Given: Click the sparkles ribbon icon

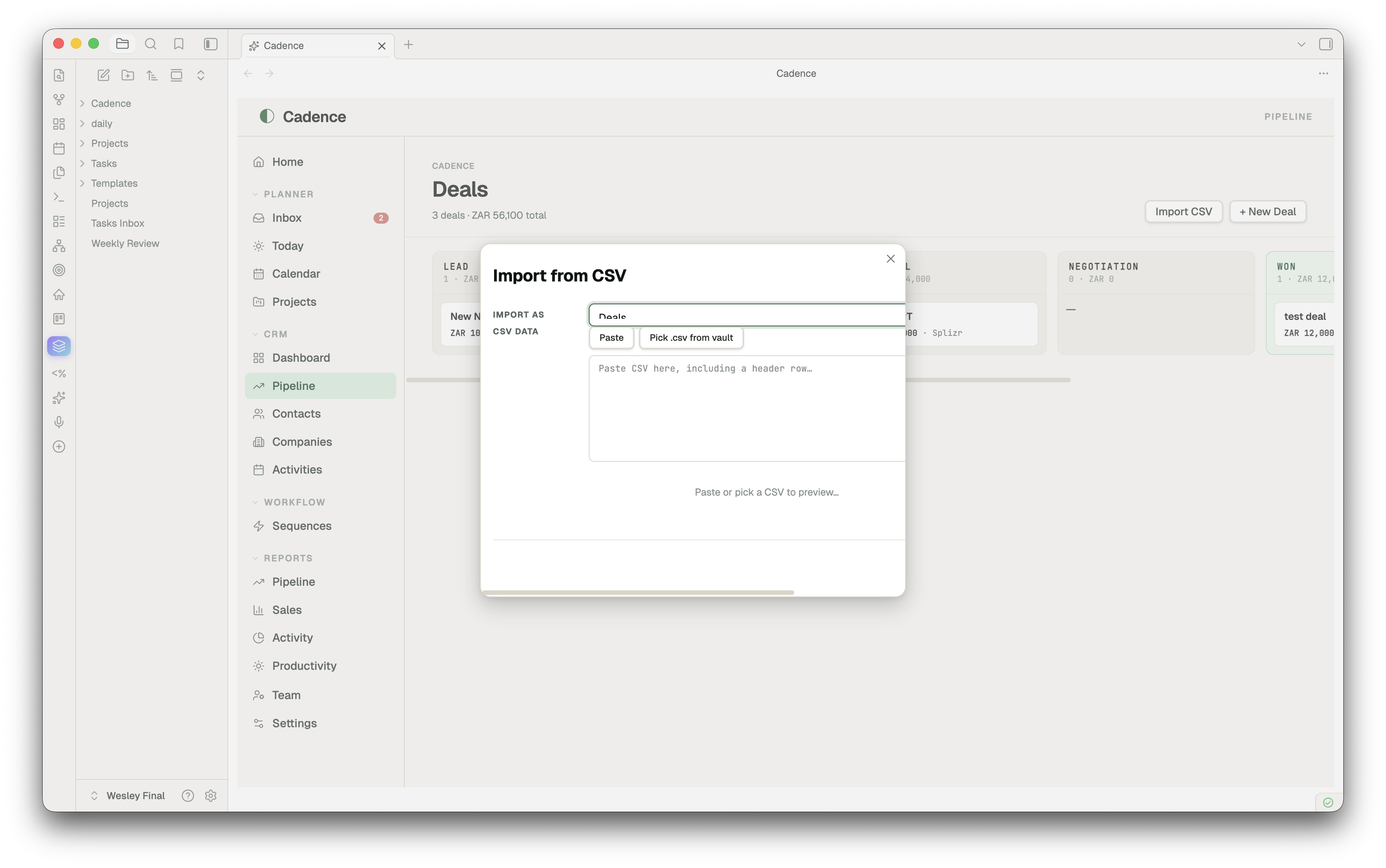Looking at the screenshot, I should 59,398.
